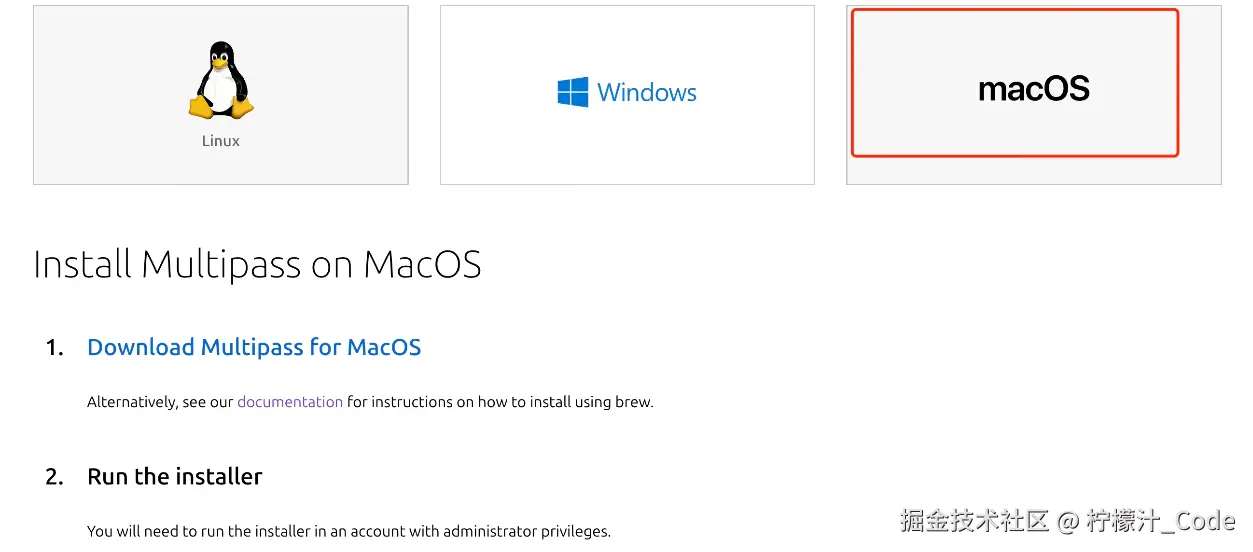Click the step number 2 marker
Viewport: 1253px width, 552px height.
tap(54, 477)
